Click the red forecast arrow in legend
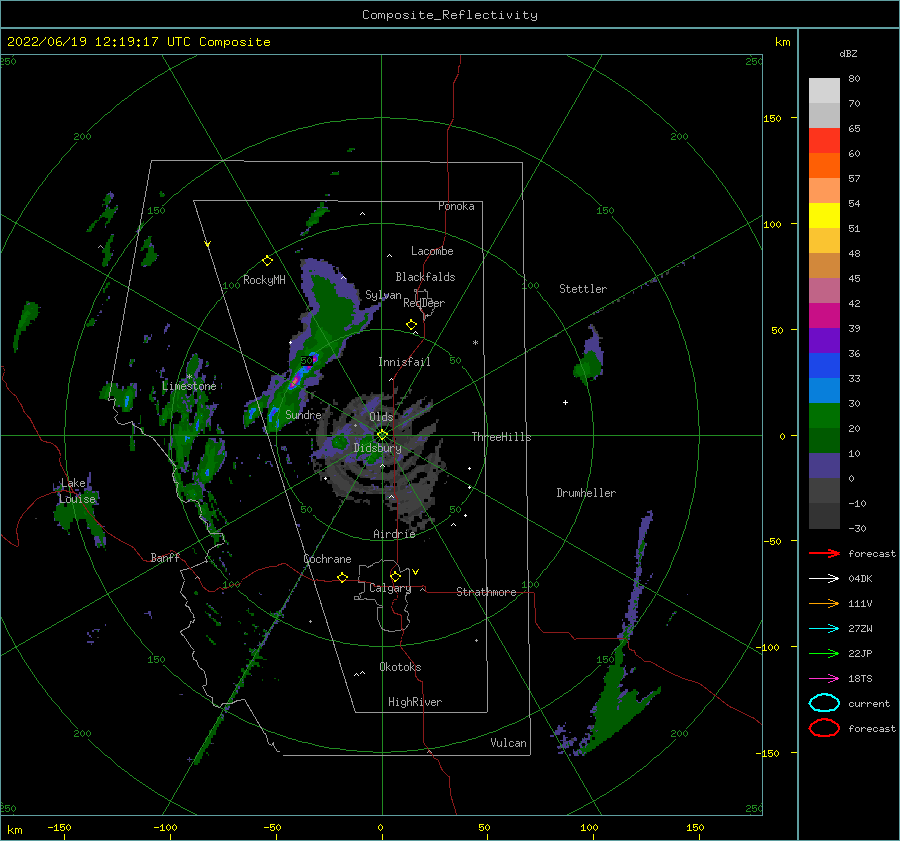The width and height of the screenshot is (900, 841). click(x=824, y=553)
